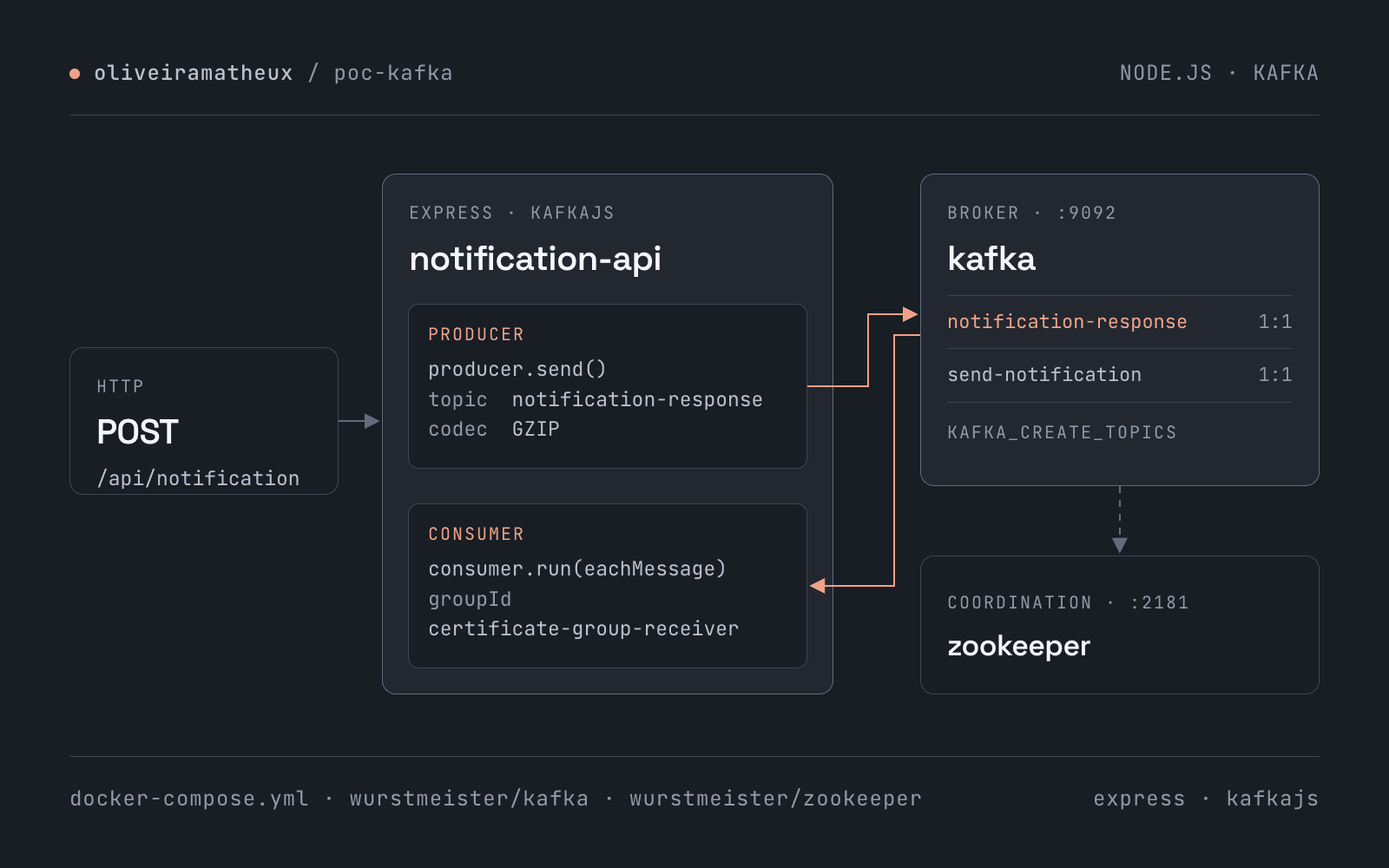The height and width of the screenshot is (868, 1389).
Task: Select the "/api/notification" endpoint path
Action: 198,478
